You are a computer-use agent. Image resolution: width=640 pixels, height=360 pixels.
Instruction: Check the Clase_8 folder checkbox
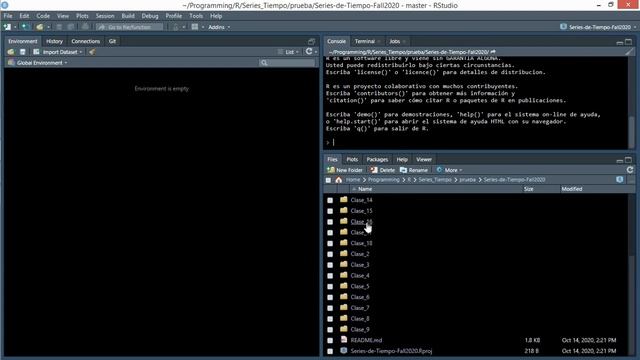[x=330, y=319]
